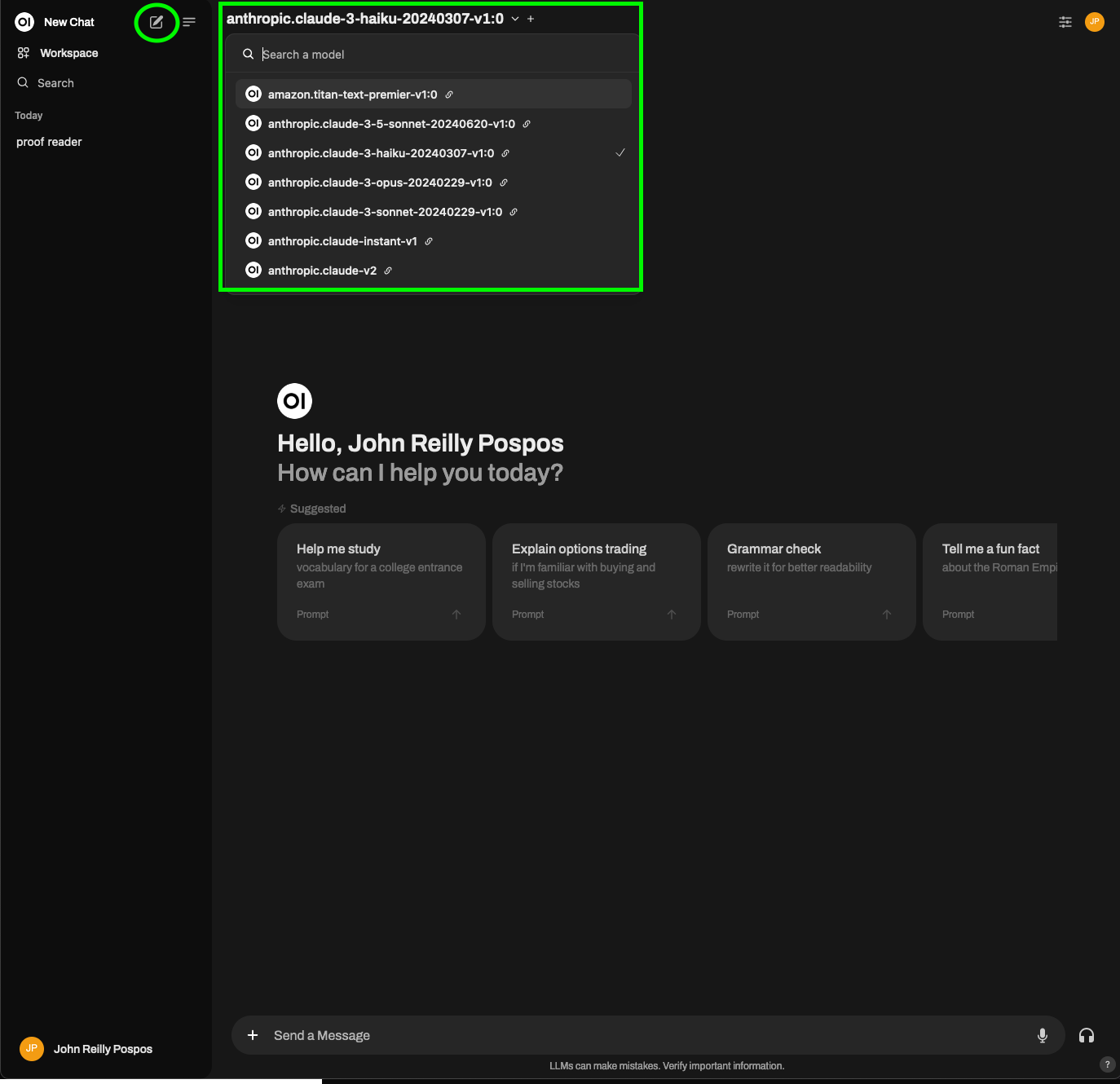This screenshot has height=1084, width=1120.
Task: Click the microphone voice input icon
Action: point(1043,1035)
